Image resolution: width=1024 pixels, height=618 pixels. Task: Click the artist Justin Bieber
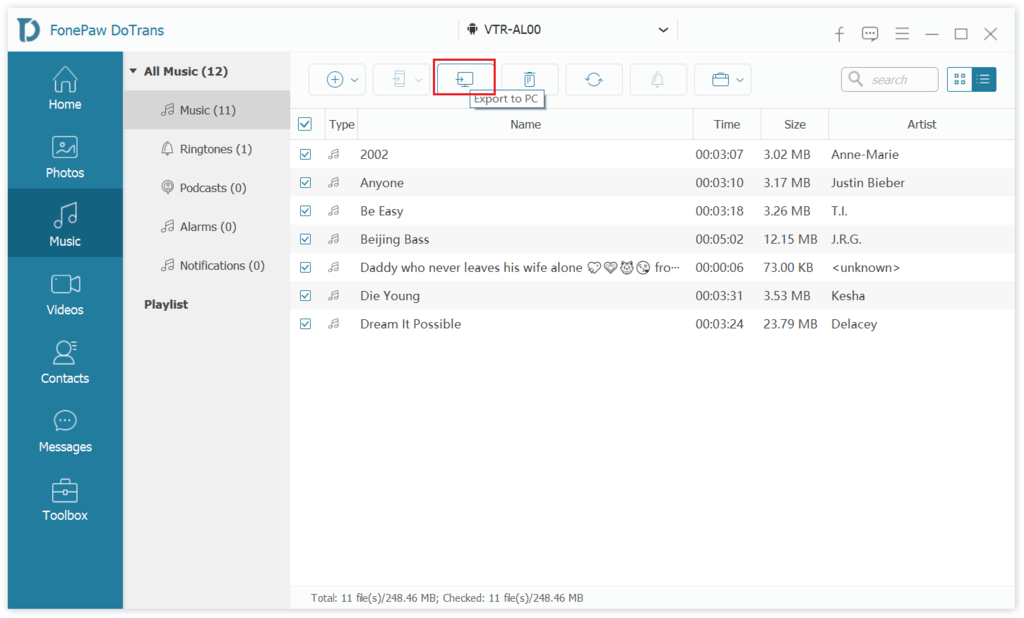click(x=867, y=183)
